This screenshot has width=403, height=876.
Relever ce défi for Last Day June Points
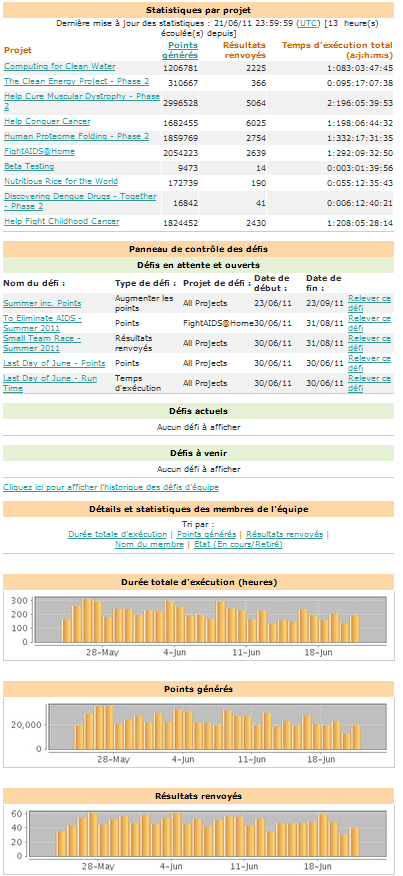pyautogui.click(x=369, y=363)
